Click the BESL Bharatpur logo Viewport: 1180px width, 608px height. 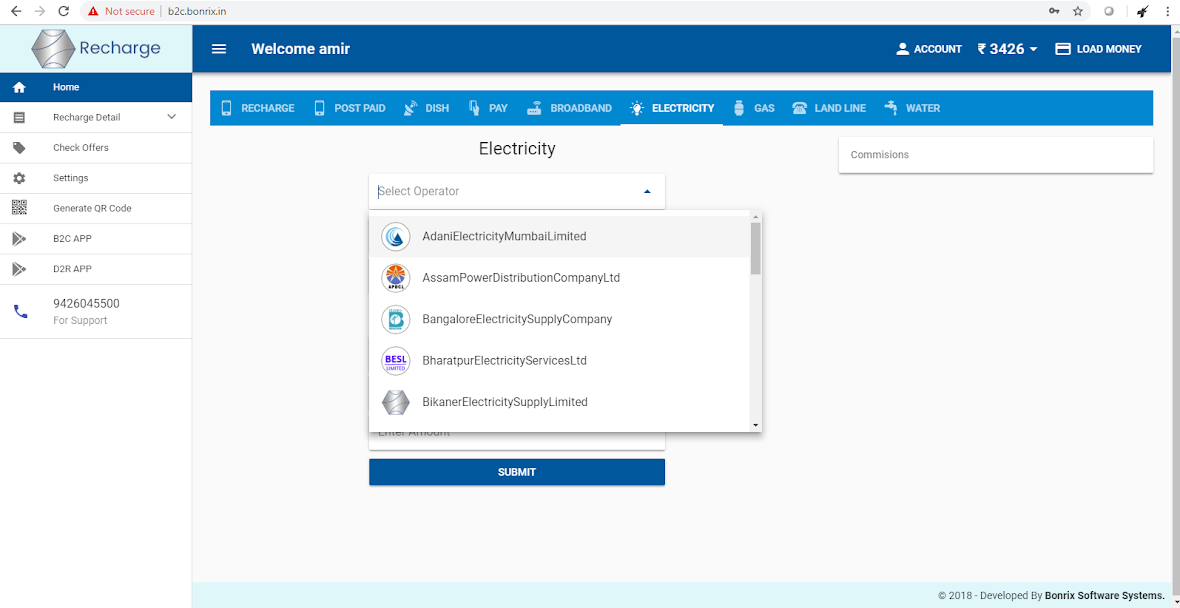[x=396, y=360]
